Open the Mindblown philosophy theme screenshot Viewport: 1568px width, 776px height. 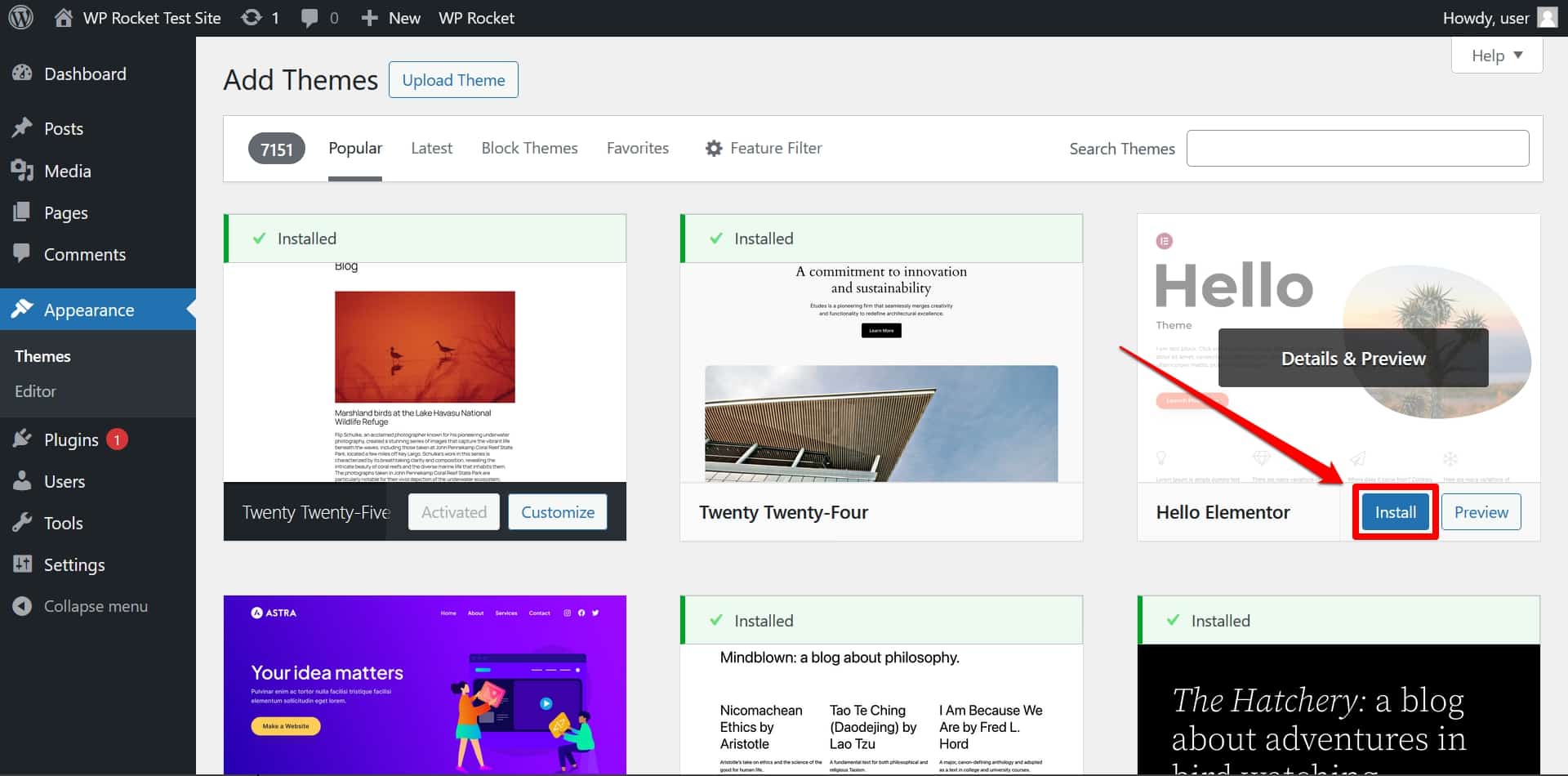point(881,709)
